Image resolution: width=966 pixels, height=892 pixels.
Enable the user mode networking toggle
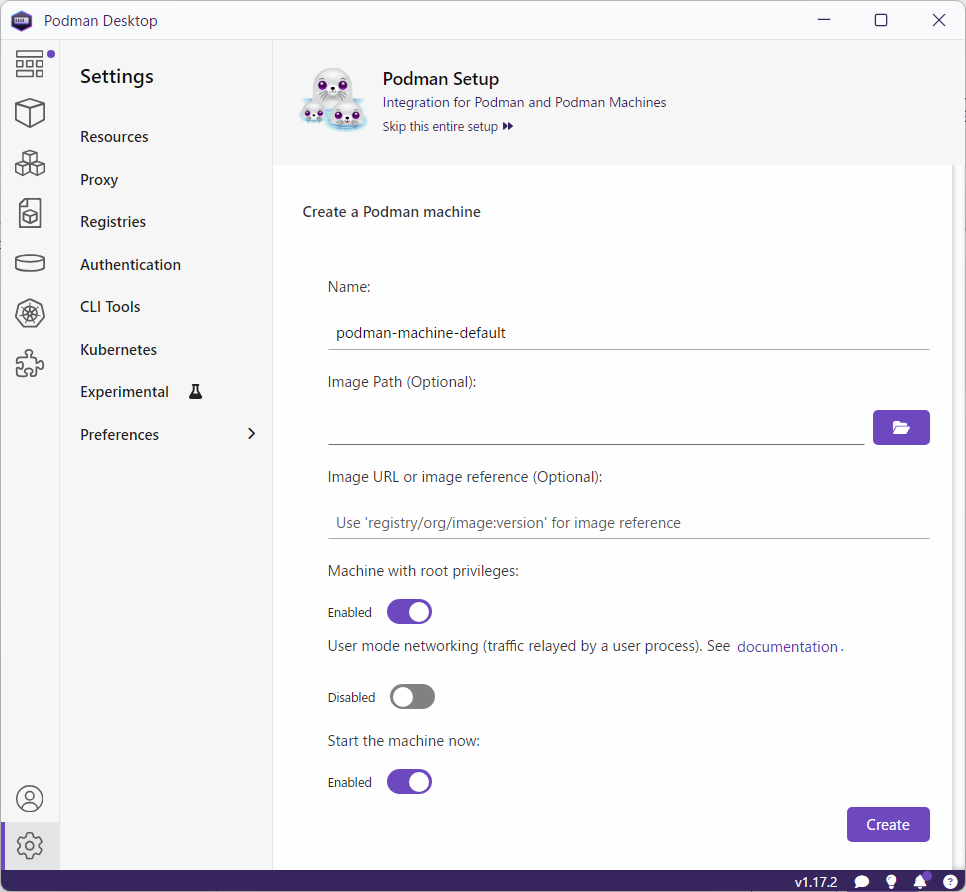coord(412,697)
